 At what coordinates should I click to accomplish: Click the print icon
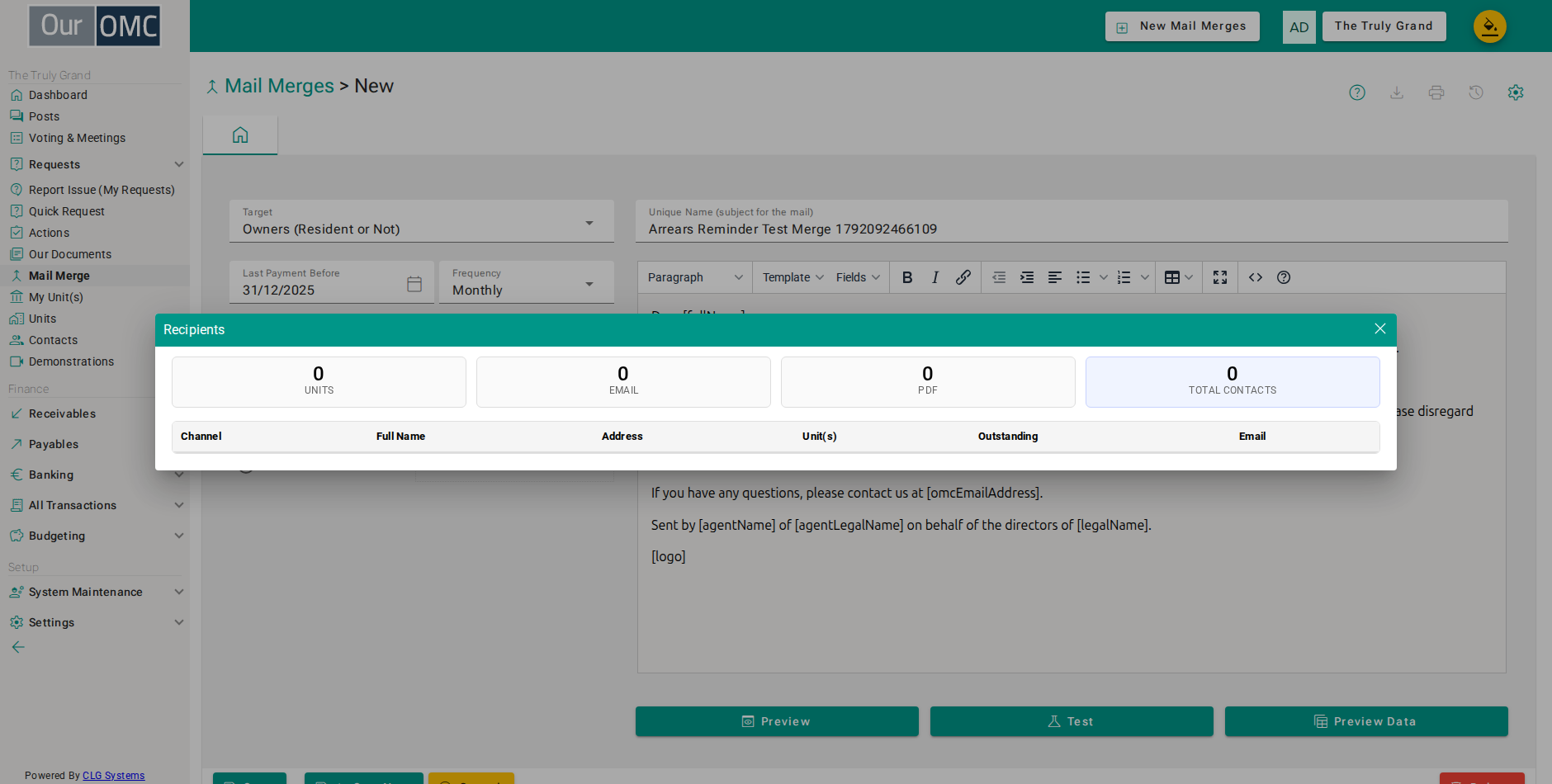click(1436, 92)
